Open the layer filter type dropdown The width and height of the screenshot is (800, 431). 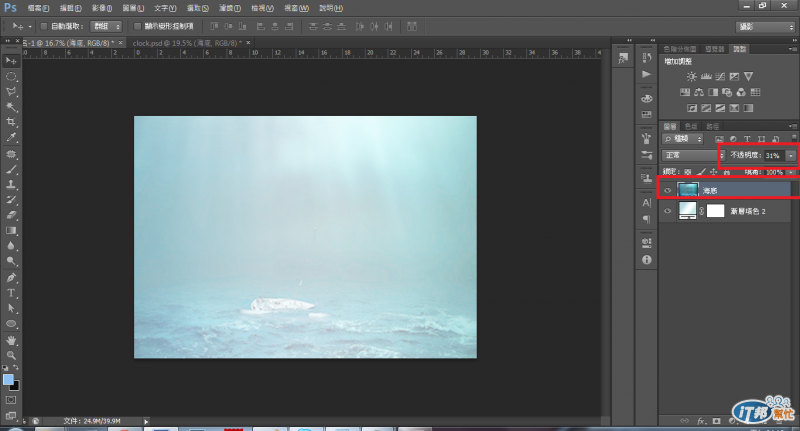coord(683,139)
